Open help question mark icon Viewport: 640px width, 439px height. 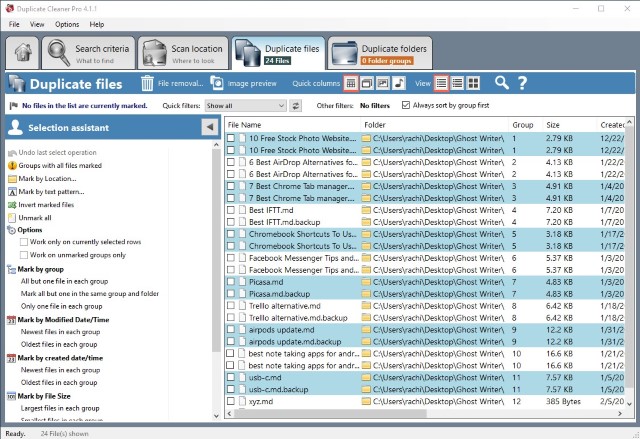tap(522, 83)
